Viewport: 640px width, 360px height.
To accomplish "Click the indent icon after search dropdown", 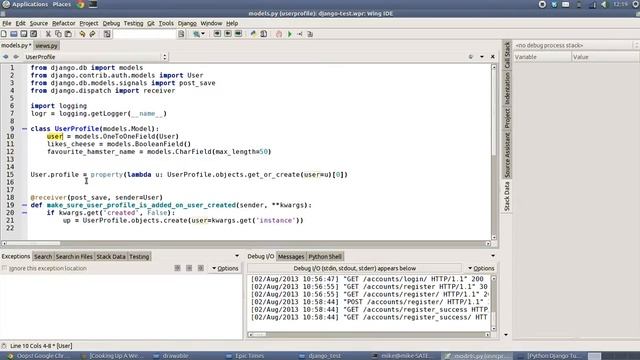I will [217, 34].
